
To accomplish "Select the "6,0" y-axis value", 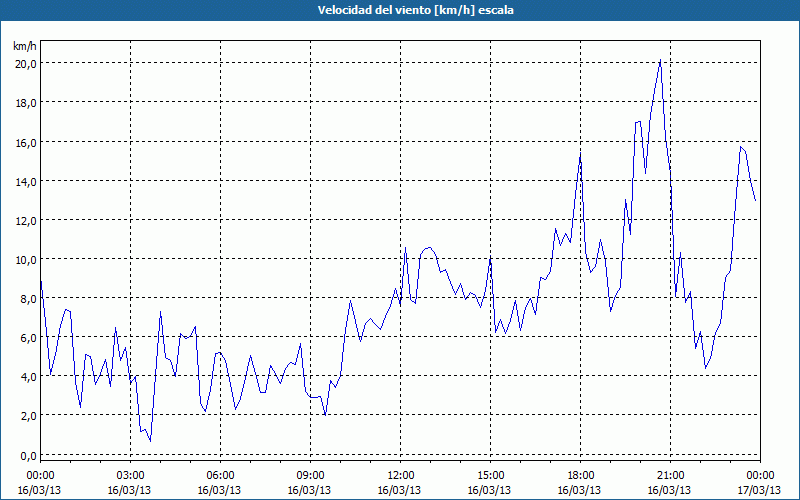I will coord(27,338).
